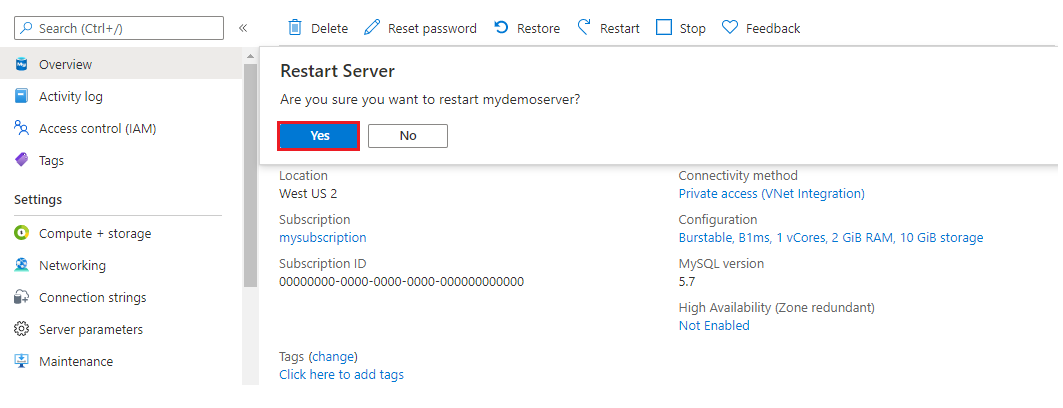Click the Restart circular arrow icon
This screenshot has height=408, width=1063.
pyautogui.click(x=585, y=28)
